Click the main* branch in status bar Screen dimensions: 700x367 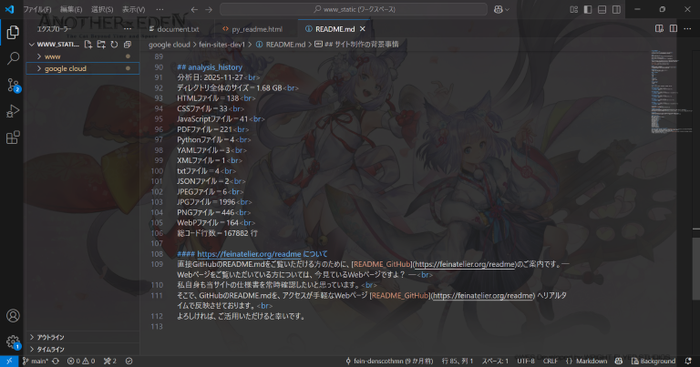tap(35, 361)
